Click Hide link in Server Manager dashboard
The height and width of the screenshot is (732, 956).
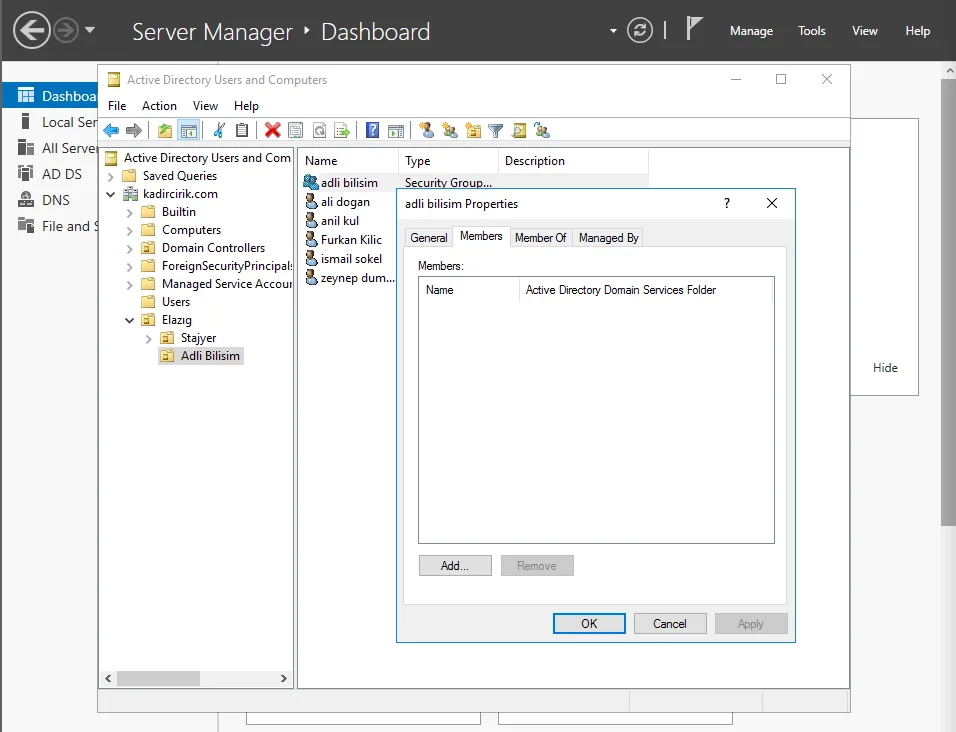pyautogui.click(x=885, y=368)
